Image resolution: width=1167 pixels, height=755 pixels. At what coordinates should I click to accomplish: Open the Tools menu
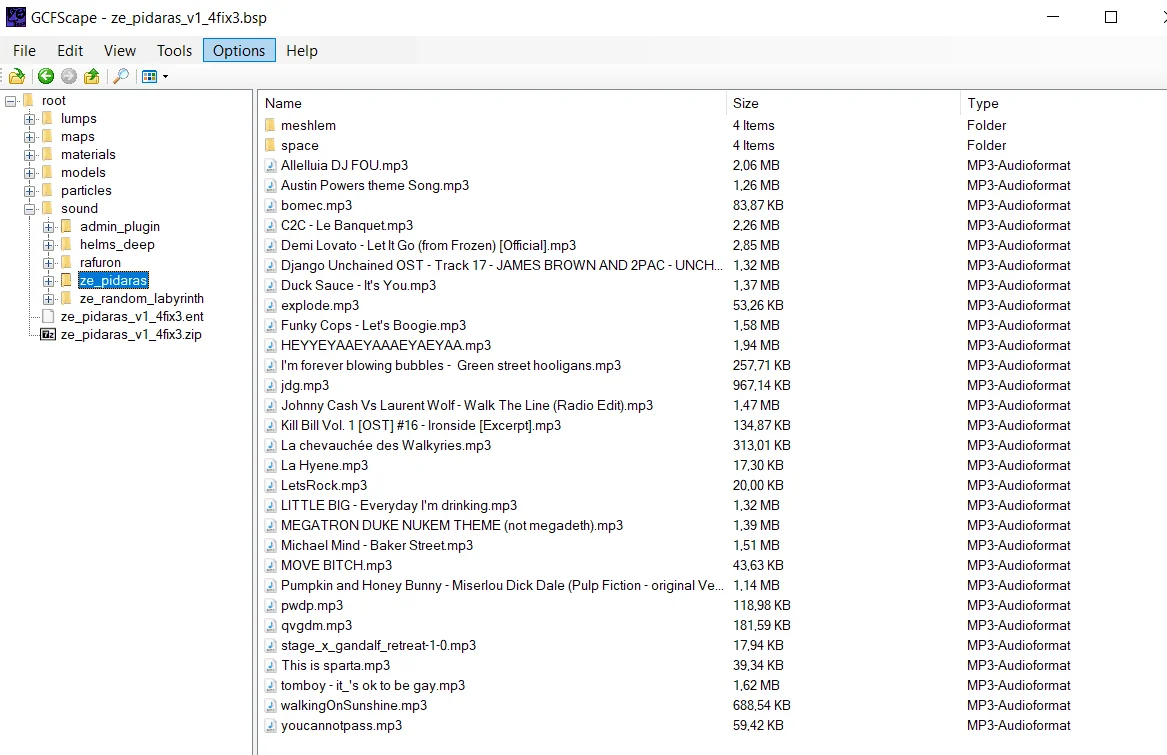(174, 51)
